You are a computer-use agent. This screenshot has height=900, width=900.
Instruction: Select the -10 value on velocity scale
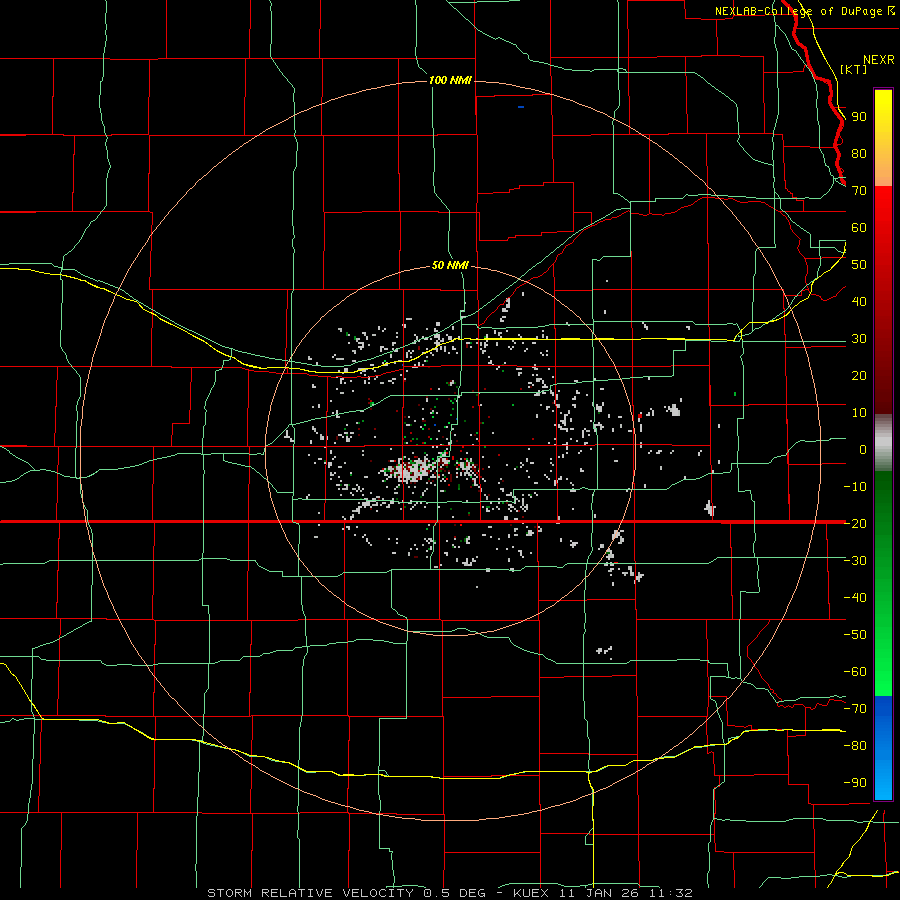tap(855, 487)
